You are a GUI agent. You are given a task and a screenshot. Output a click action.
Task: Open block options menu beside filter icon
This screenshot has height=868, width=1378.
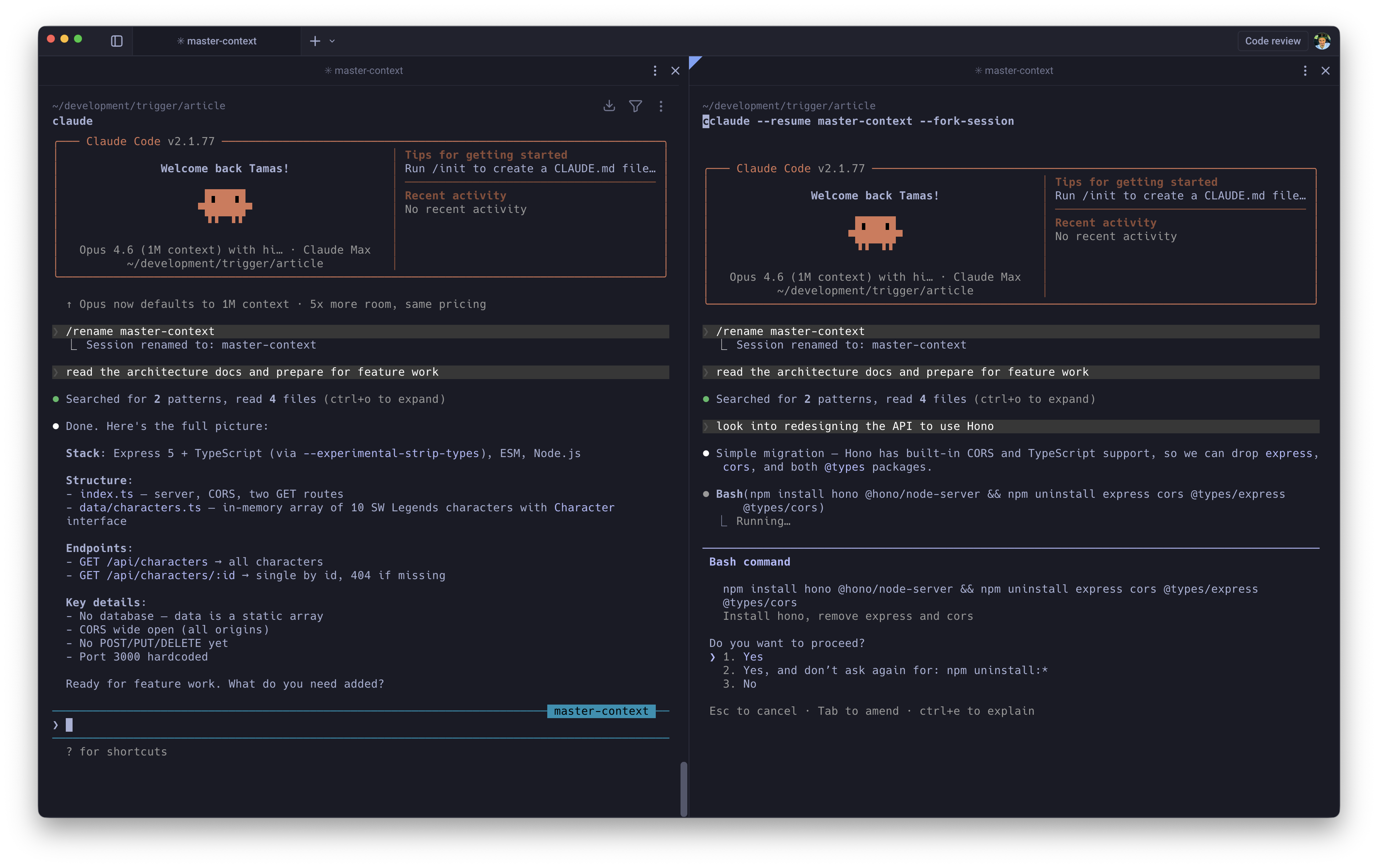661,106
